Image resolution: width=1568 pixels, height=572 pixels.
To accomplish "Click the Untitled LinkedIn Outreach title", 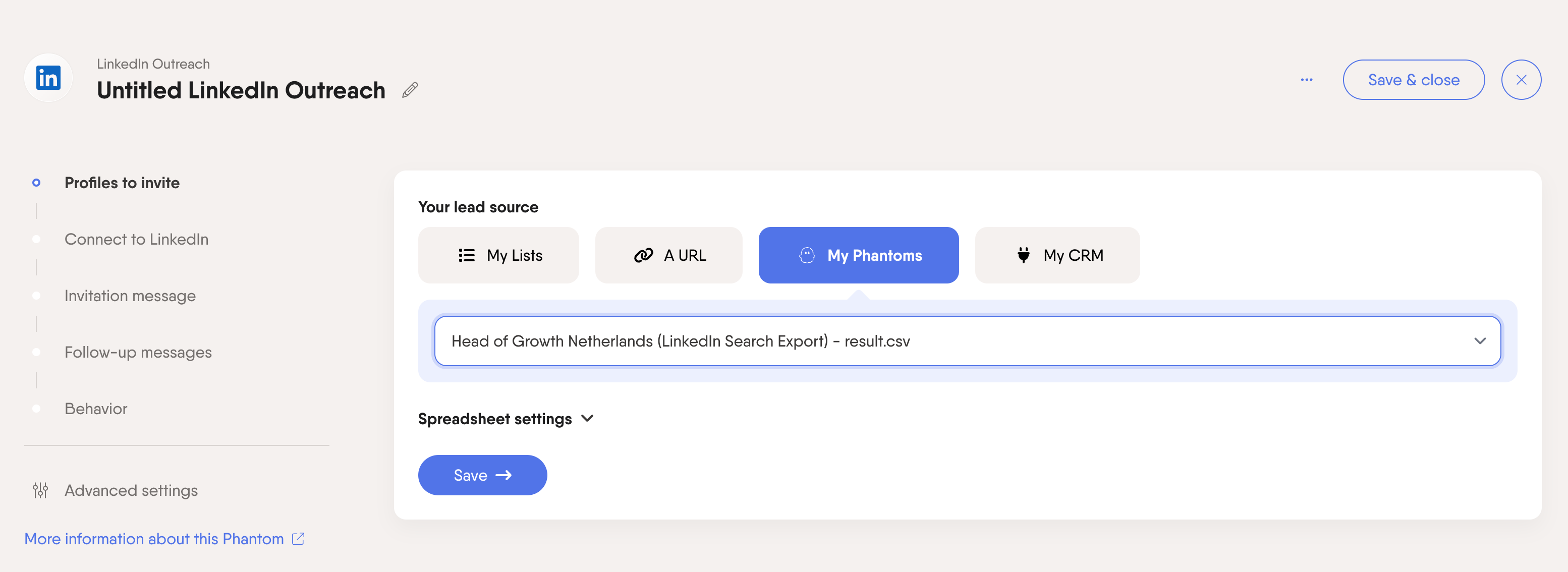I will click(241, 90).
